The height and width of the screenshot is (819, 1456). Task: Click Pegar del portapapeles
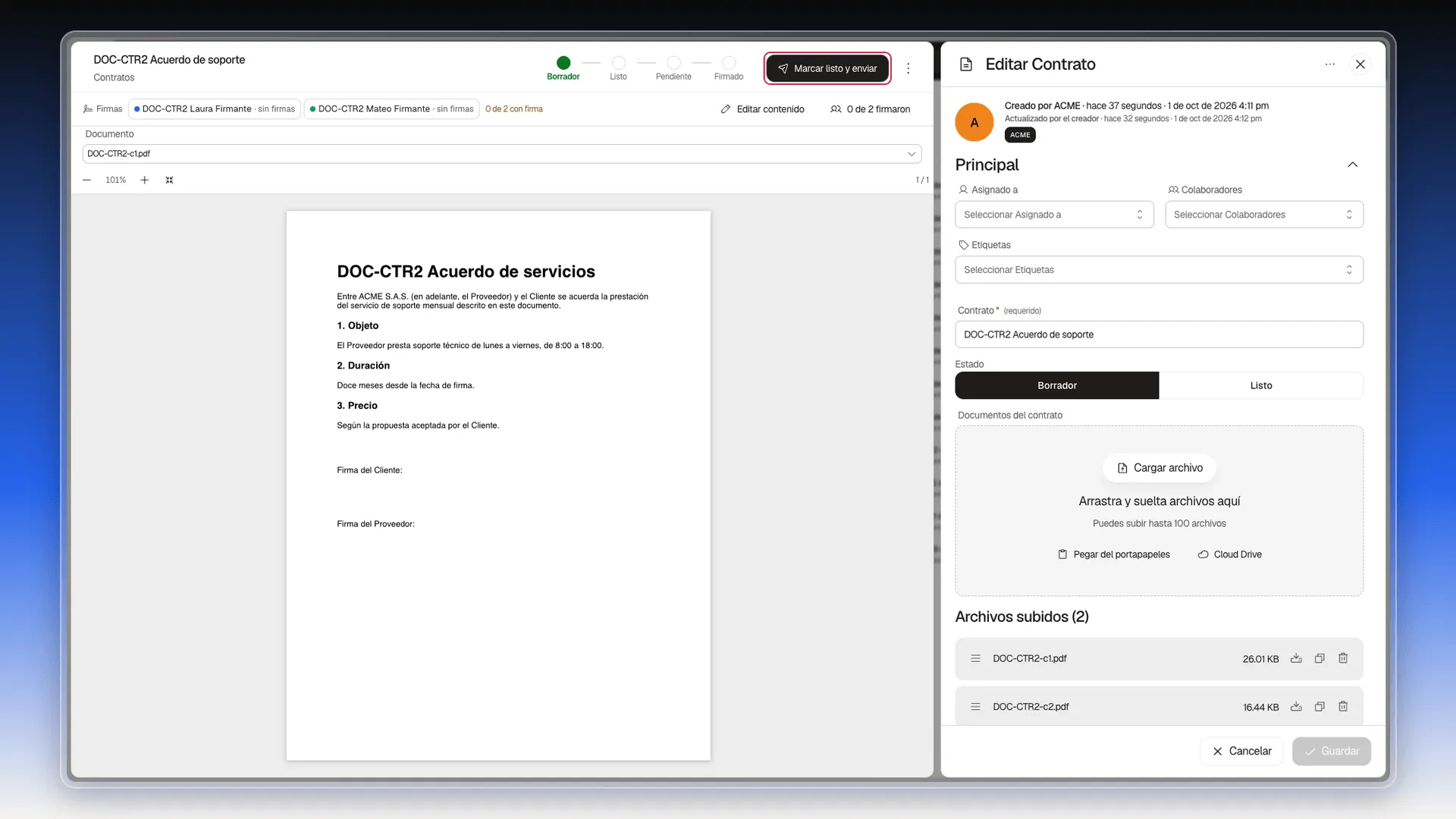coord(1114,554)
